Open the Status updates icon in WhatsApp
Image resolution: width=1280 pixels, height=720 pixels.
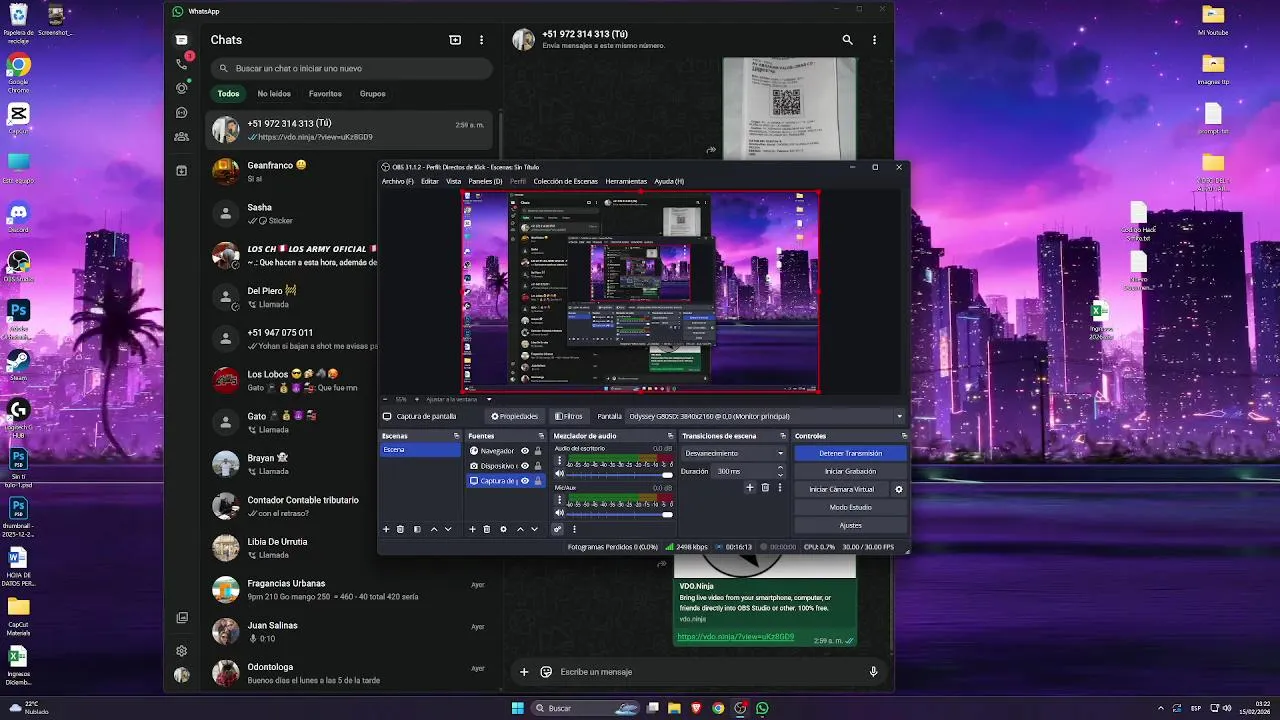coord(181,88)
